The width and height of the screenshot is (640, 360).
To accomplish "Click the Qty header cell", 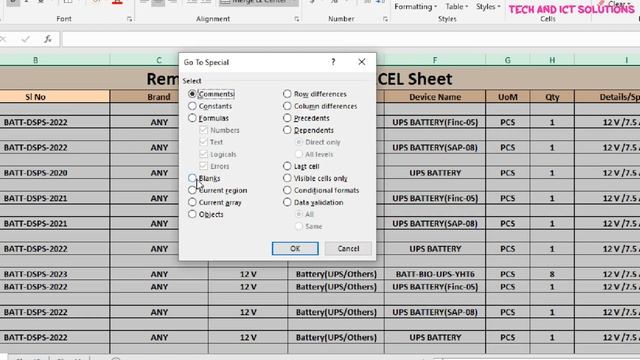I will pyautogui.click(x=552, y=97).
